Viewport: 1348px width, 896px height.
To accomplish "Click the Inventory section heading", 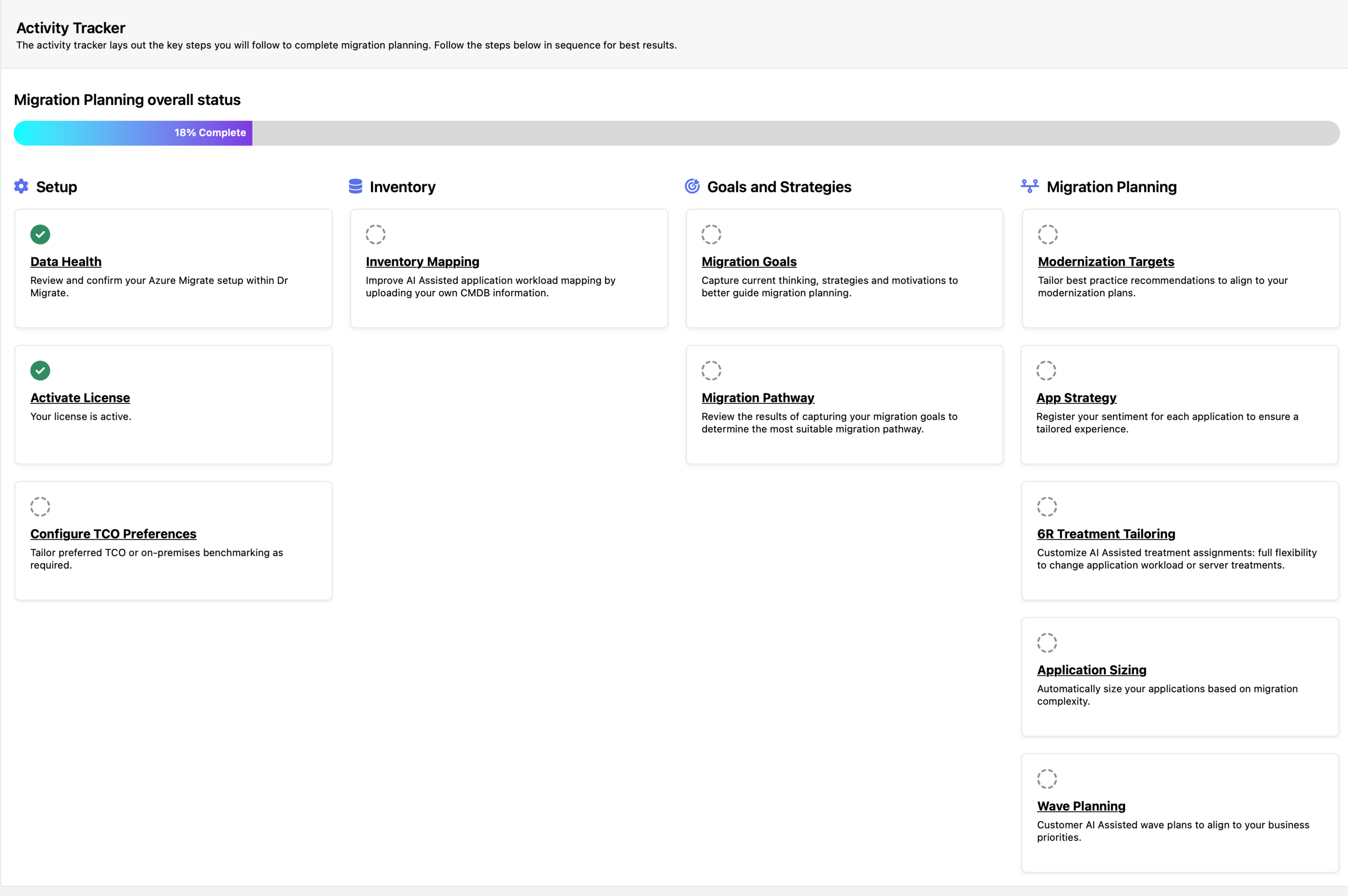I will [x=402, y=187].
